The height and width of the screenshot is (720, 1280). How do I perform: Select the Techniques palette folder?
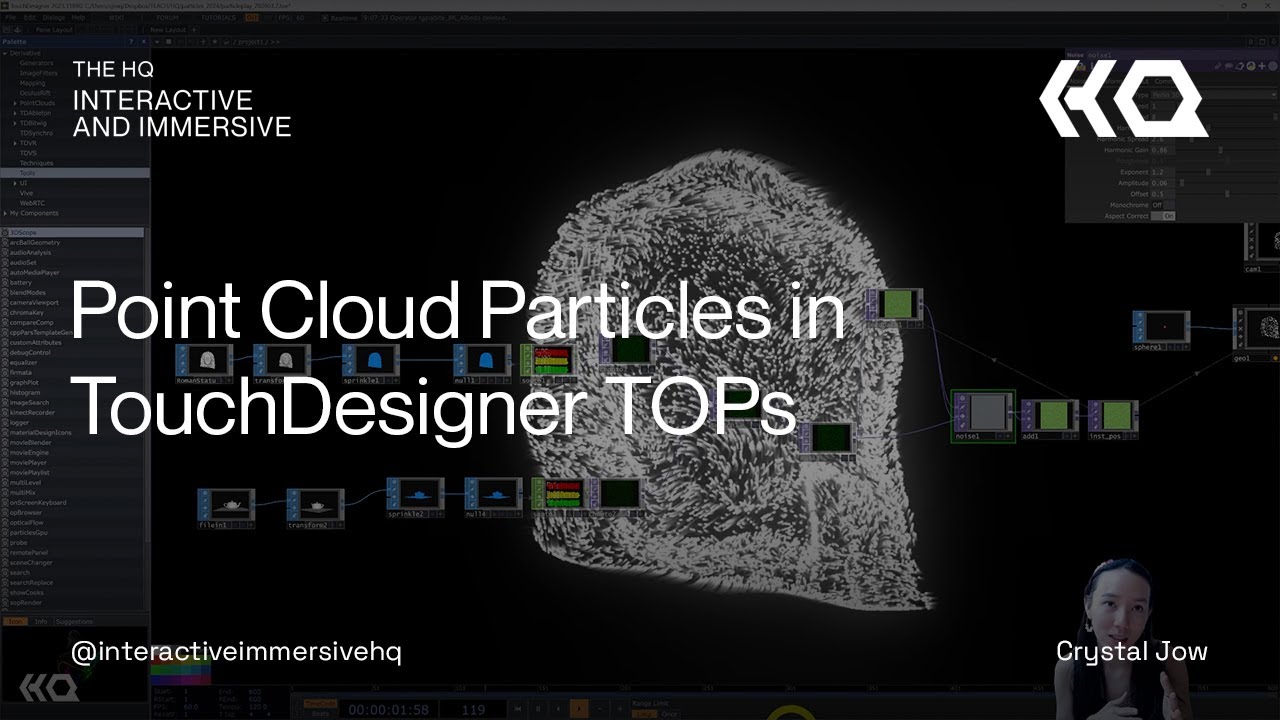coord(36,163)
